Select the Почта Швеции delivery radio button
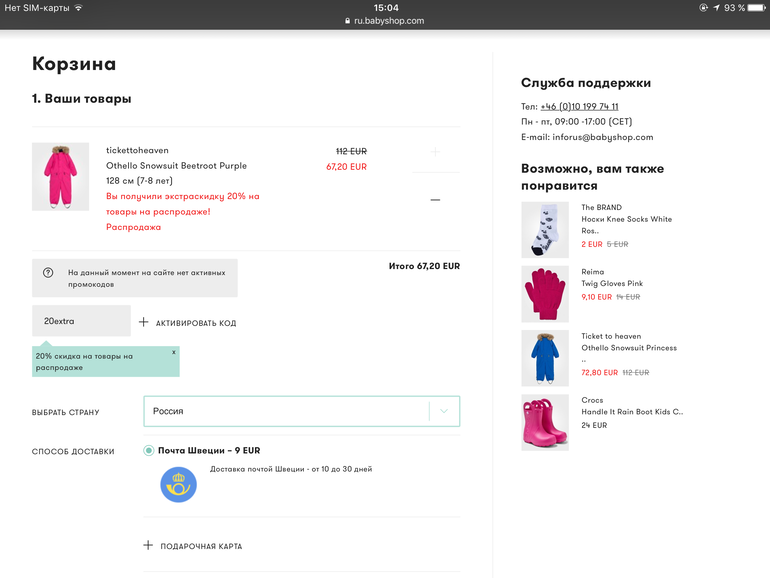Viewport: 770px width, 578px height. pyautogui.click(x=149, y=451)
